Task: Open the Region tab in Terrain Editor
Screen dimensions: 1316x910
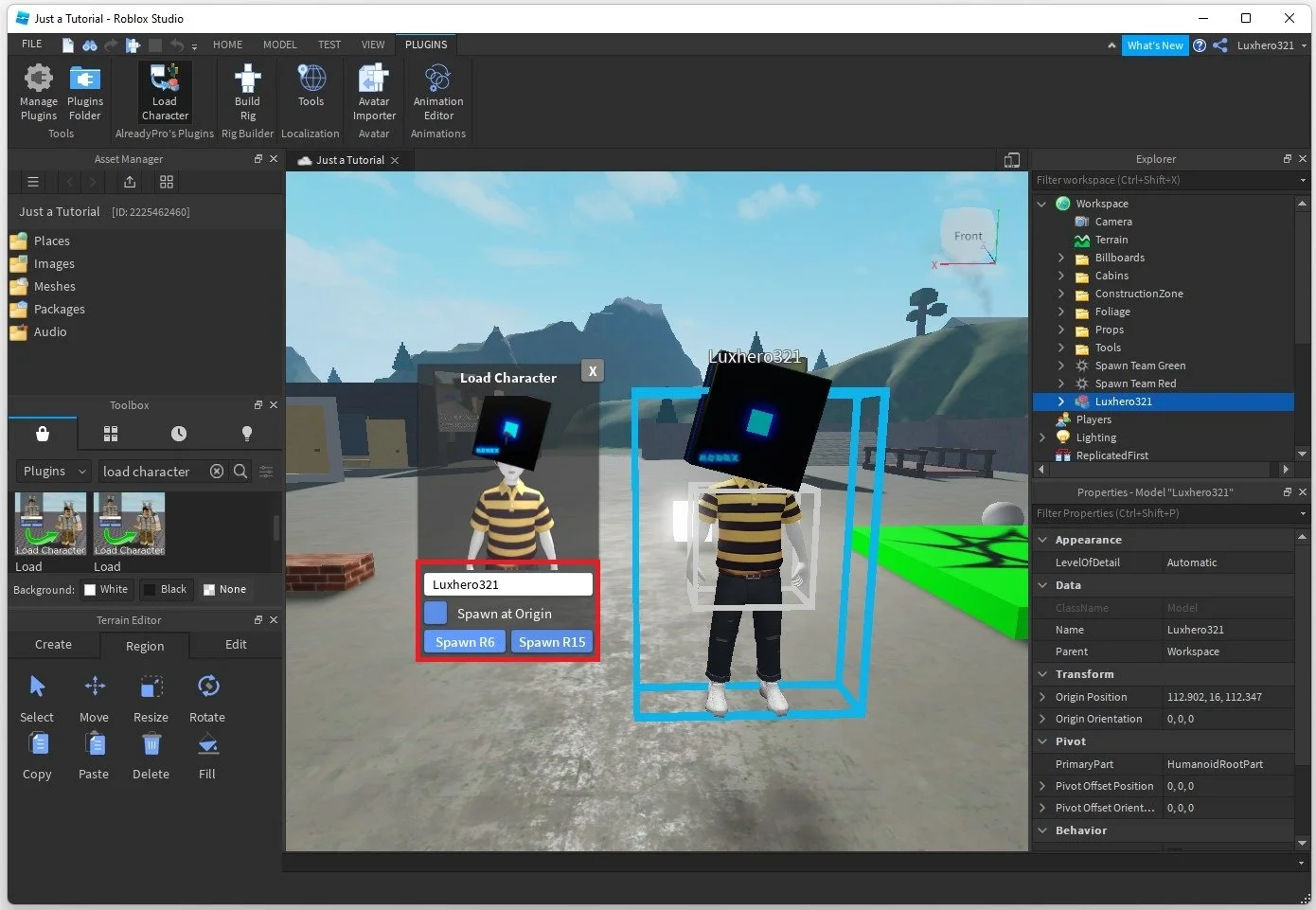Action: tap(144, 646)
